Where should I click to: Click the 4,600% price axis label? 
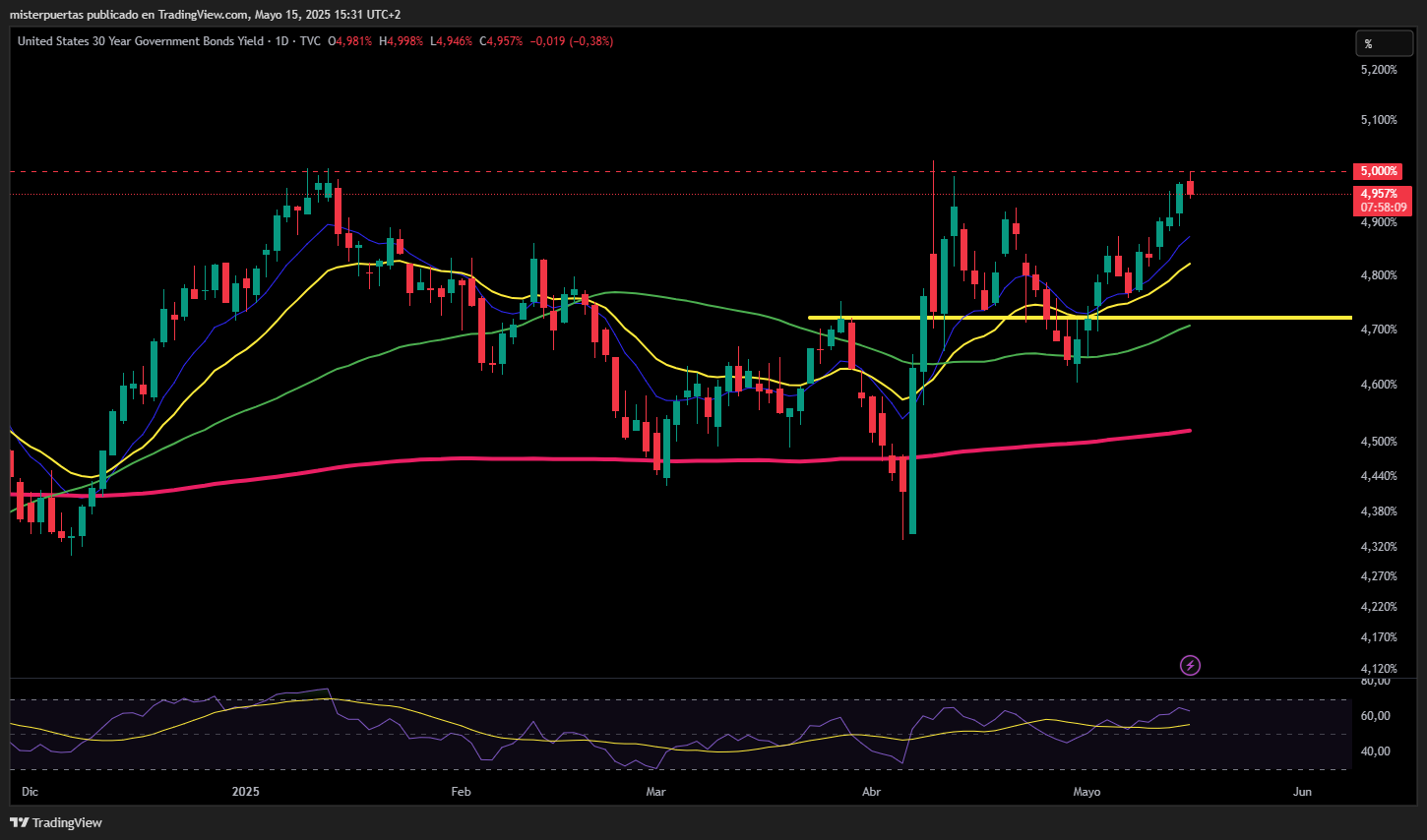pos(1379,385)
